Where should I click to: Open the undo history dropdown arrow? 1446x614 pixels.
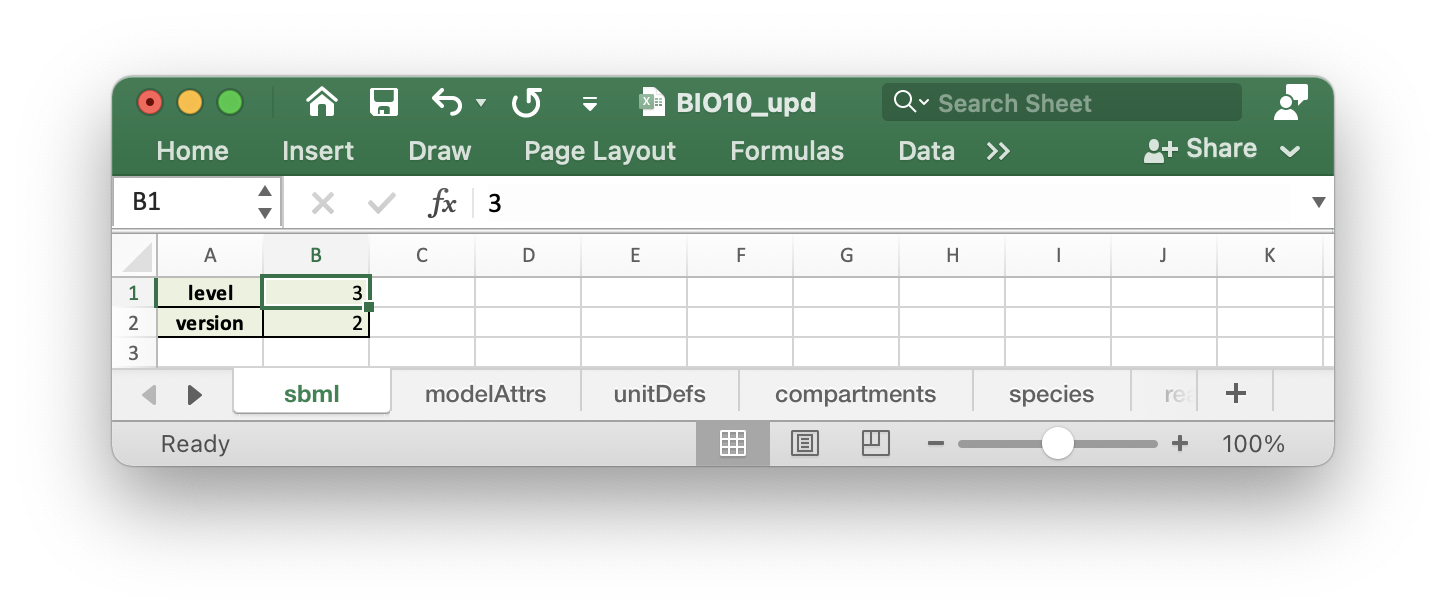(481, 103)
